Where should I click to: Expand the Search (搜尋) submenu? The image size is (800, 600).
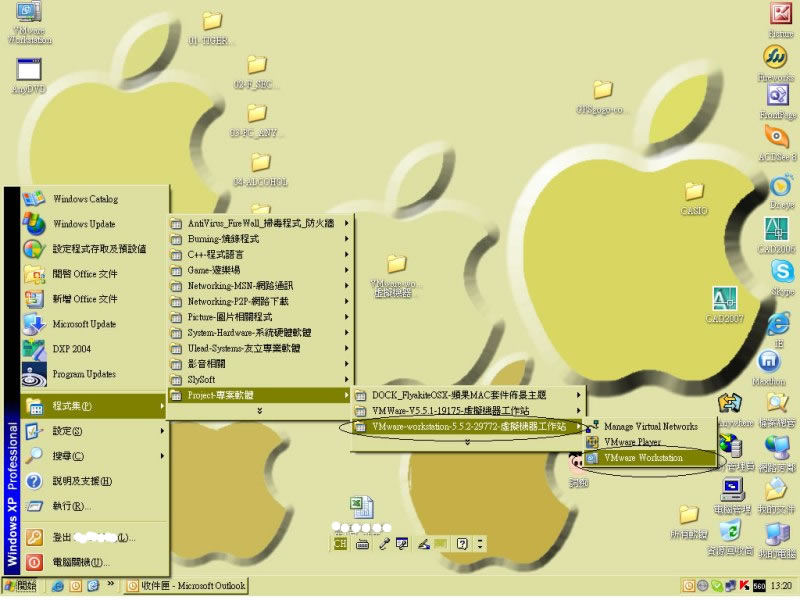(x=94, y=456)
